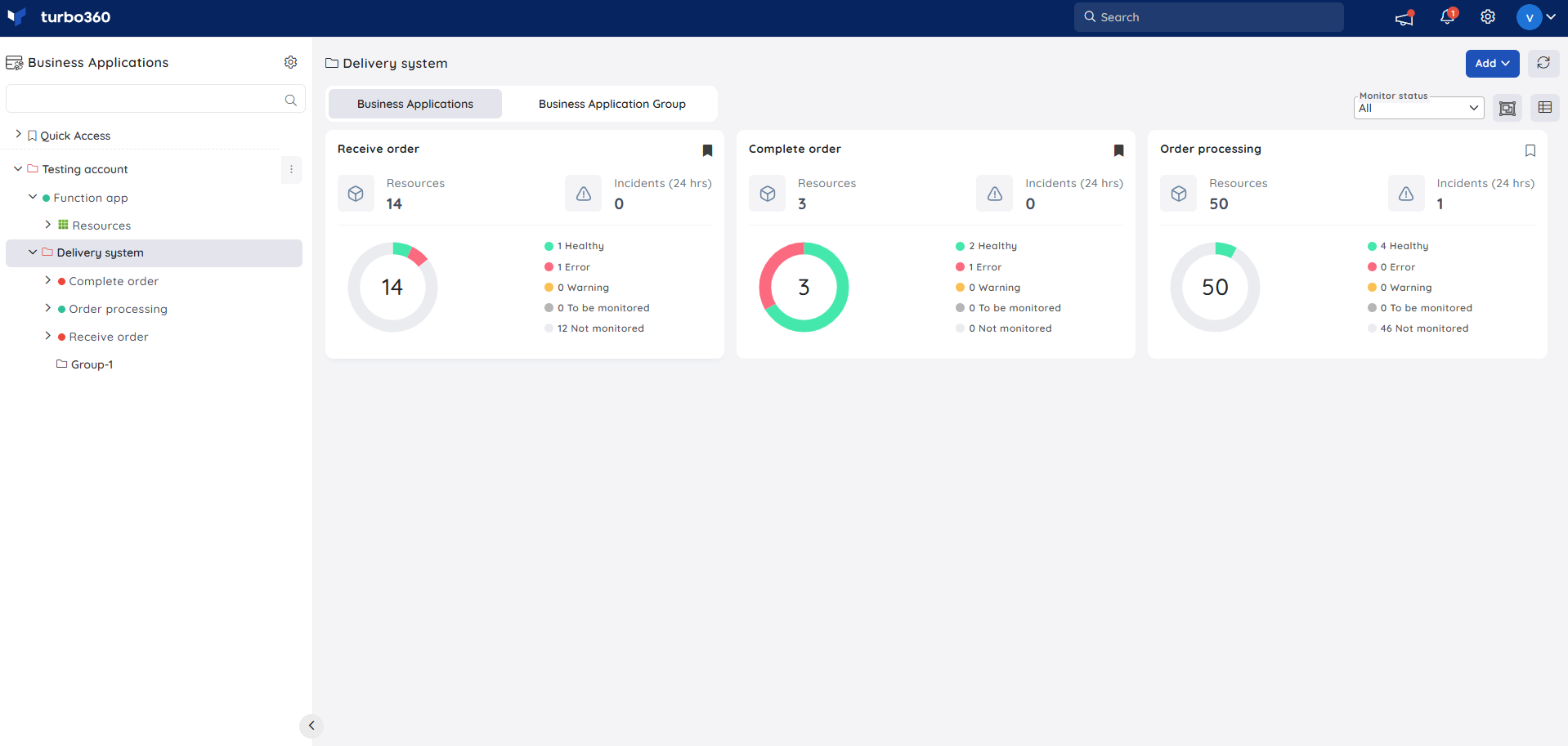Collapse the Delivery system node
Screen dimensions: 1568x746
(33, 252)
